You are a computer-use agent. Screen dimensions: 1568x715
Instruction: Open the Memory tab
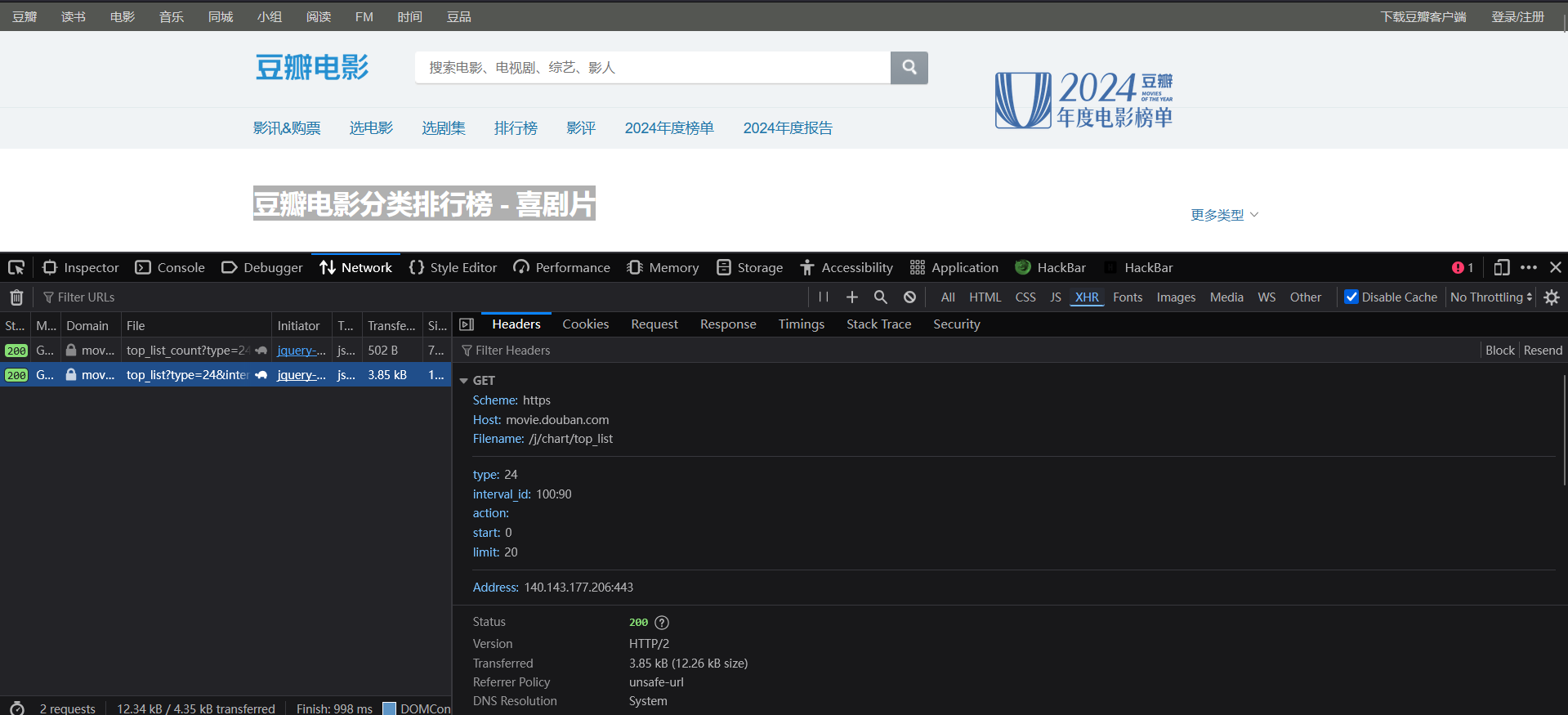(663, 267)
